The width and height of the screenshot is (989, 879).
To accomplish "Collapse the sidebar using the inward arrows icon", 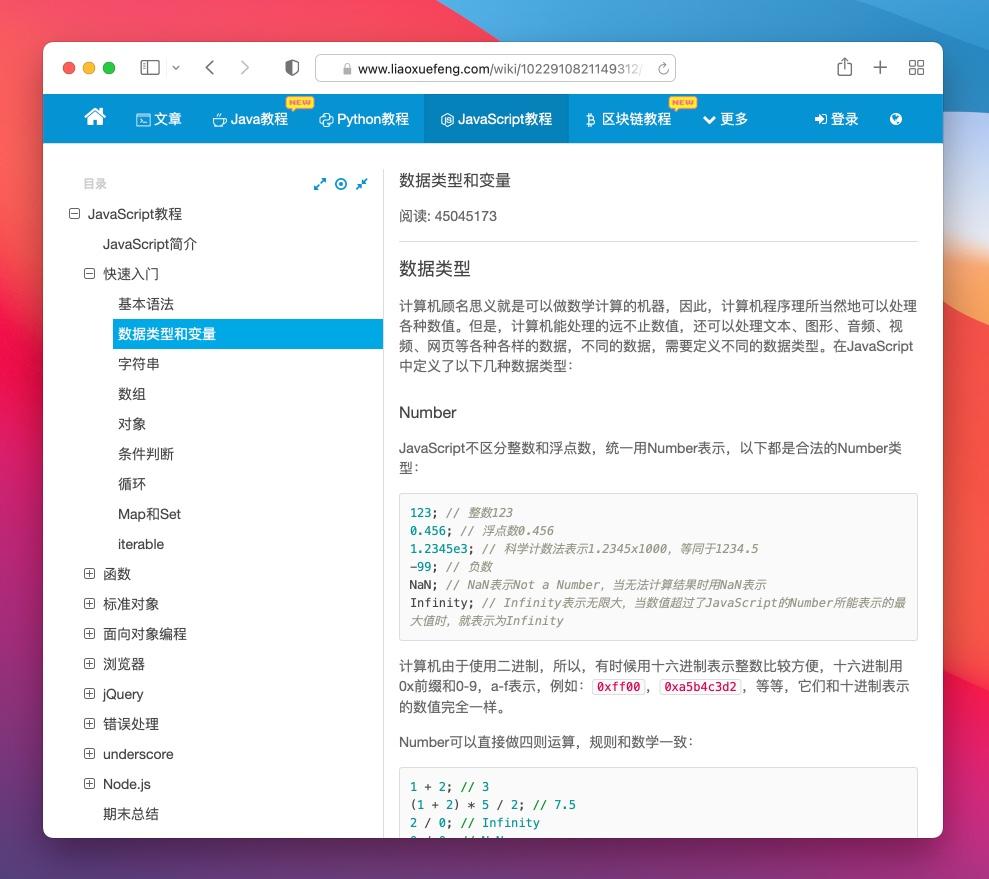I will pyautogui.click(x=361, y=184).
